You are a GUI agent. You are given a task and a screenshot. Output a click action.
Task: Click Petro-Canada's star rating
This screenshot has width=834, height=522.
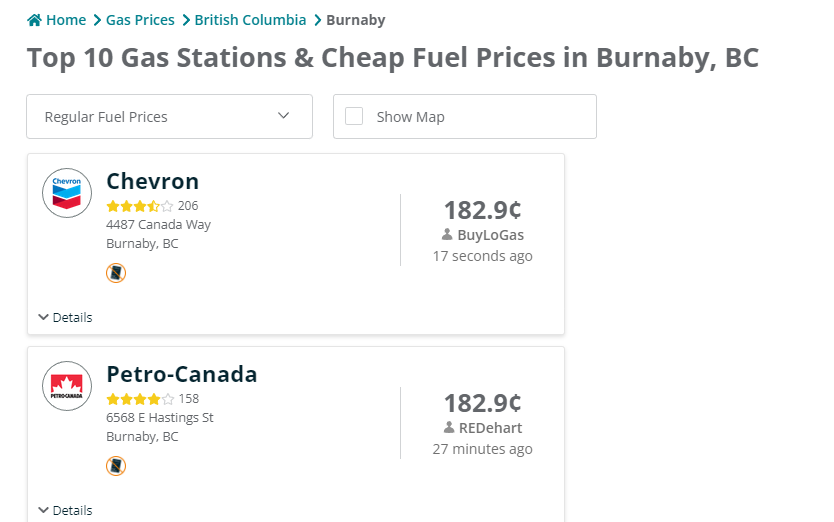(140, 399)
